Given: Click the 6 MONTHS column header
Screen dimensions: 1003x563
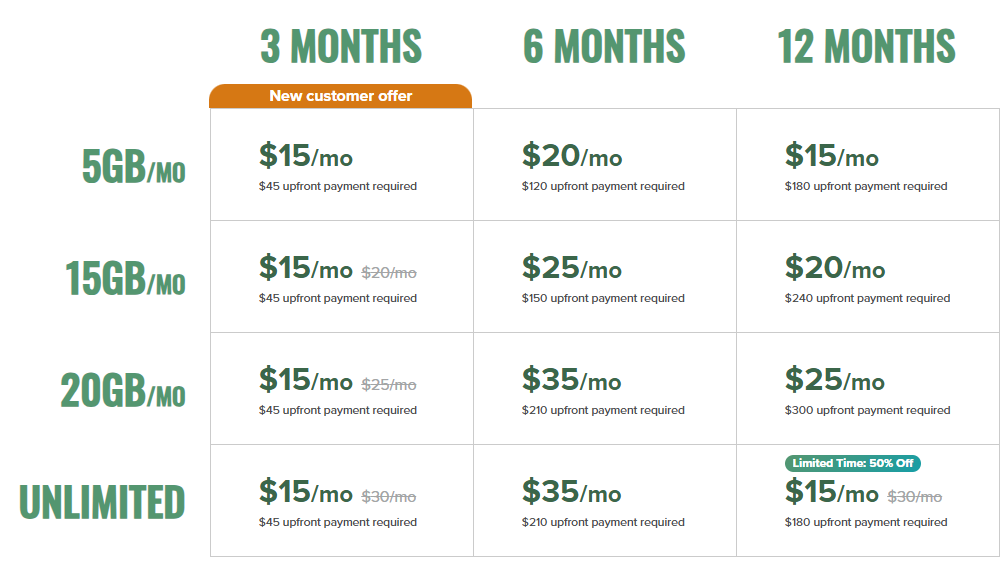Looking at the screenshot, I should [x=604, y=47].
